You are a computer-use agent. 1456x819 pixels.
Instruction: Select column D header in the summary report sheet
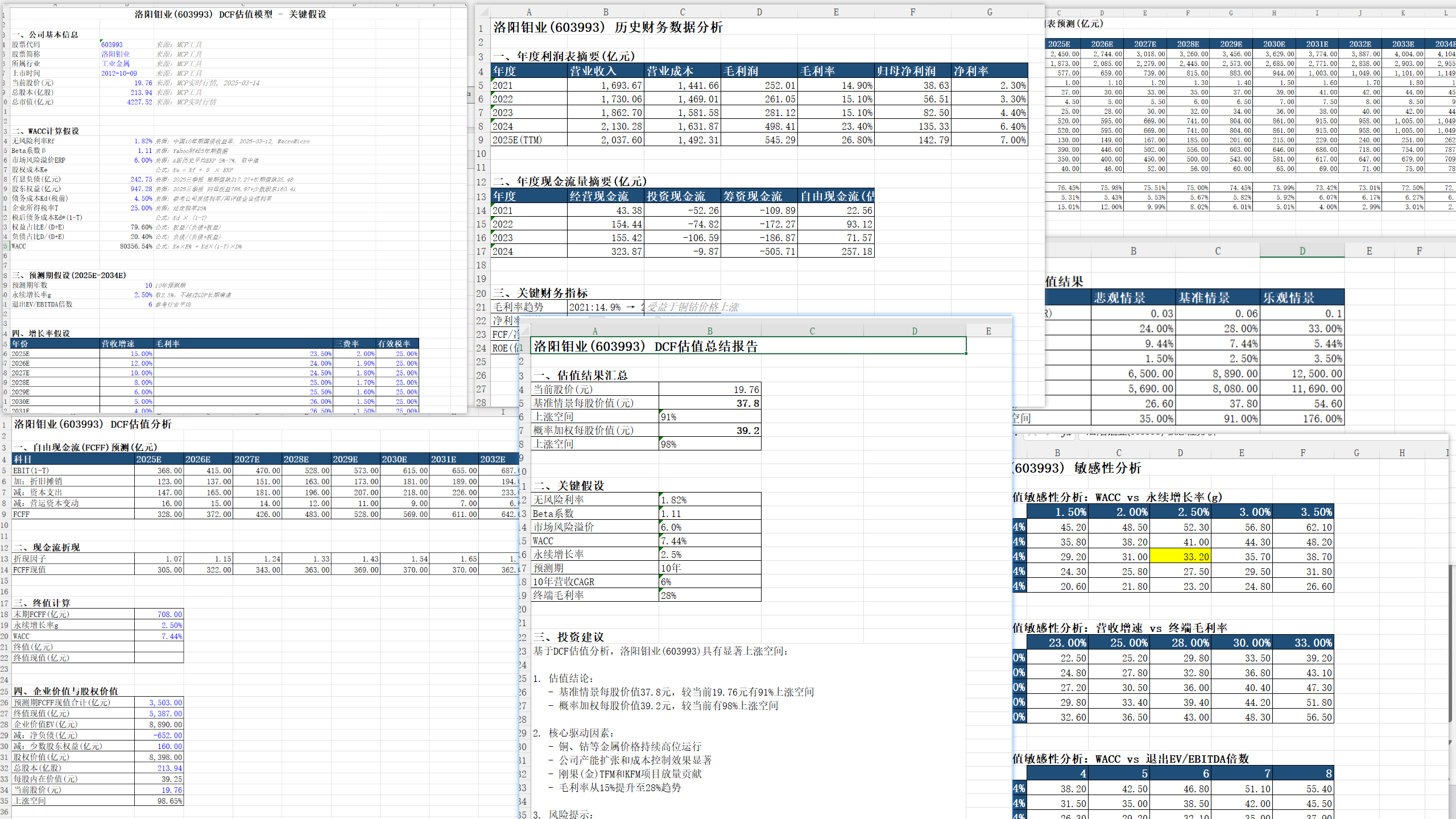coord(915,331)
